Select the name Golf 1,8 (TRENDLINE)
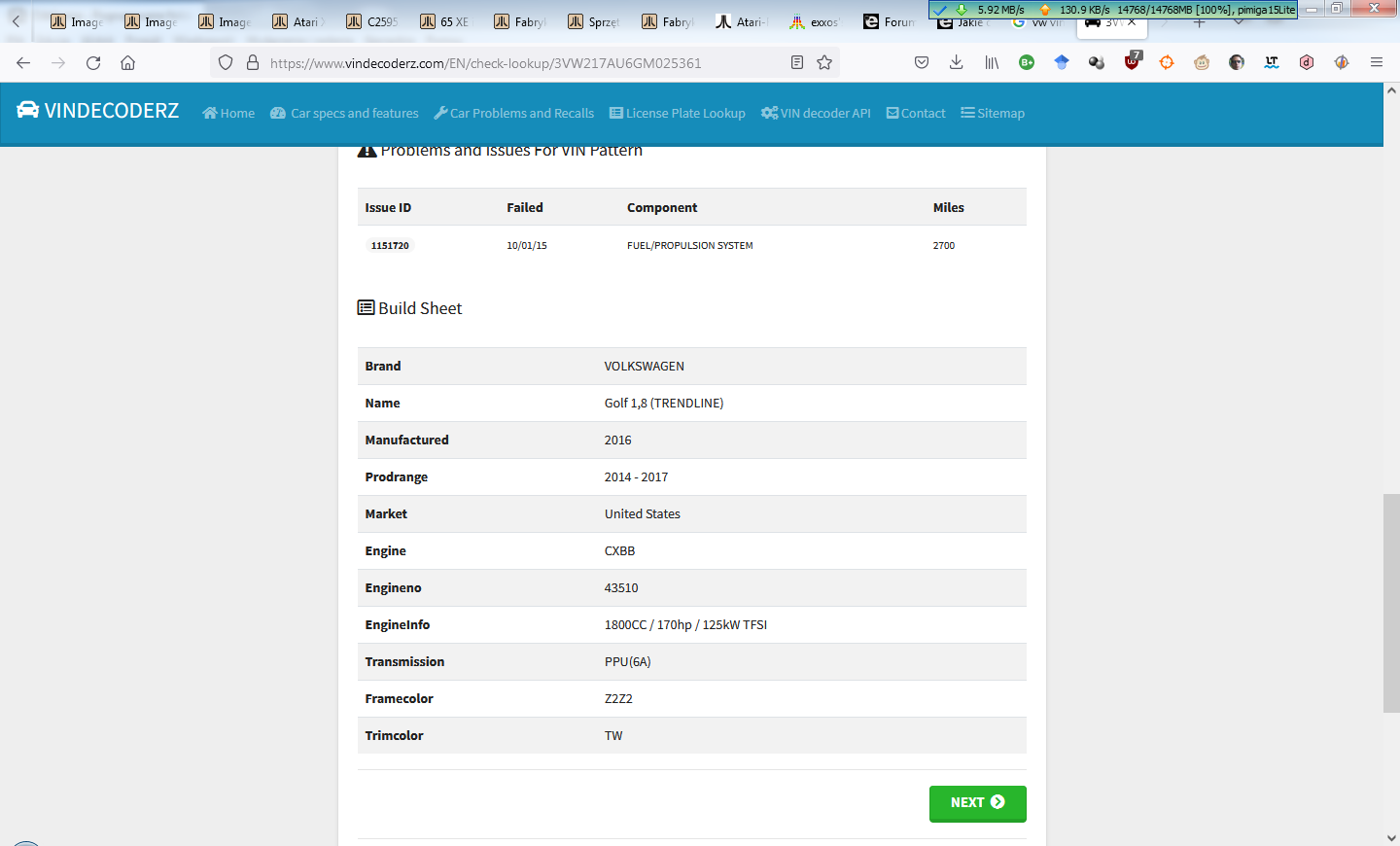1400x846 pixels. [664, 404]
